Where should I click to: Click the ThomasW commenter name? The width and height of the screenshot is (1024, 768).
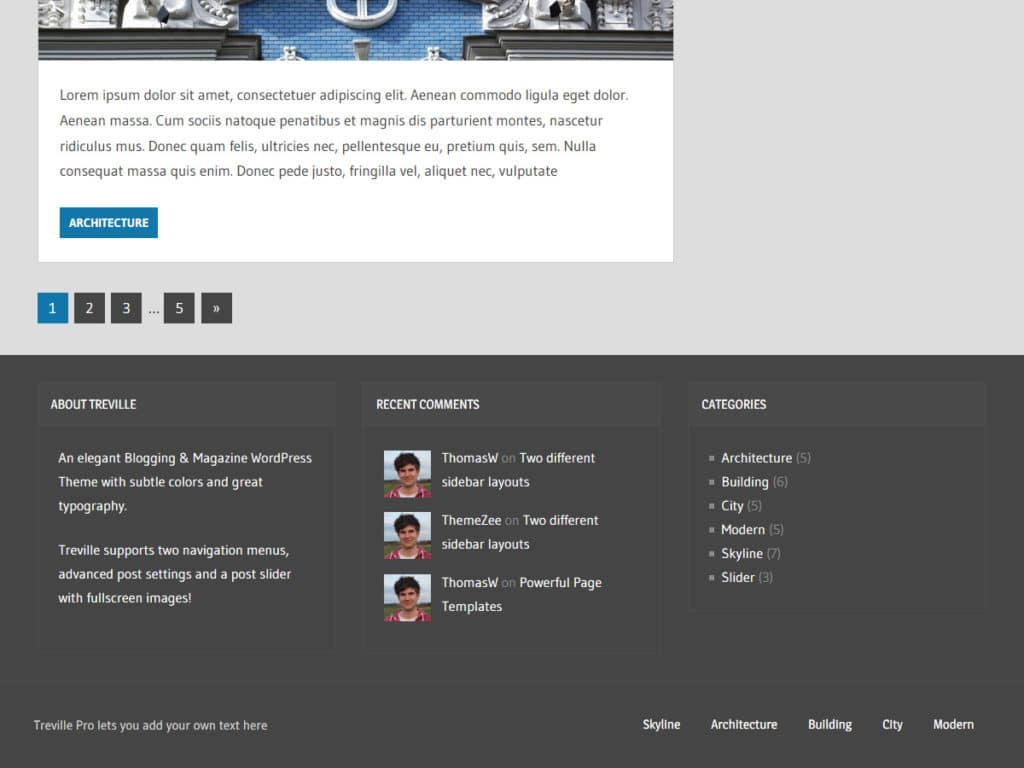470,458
